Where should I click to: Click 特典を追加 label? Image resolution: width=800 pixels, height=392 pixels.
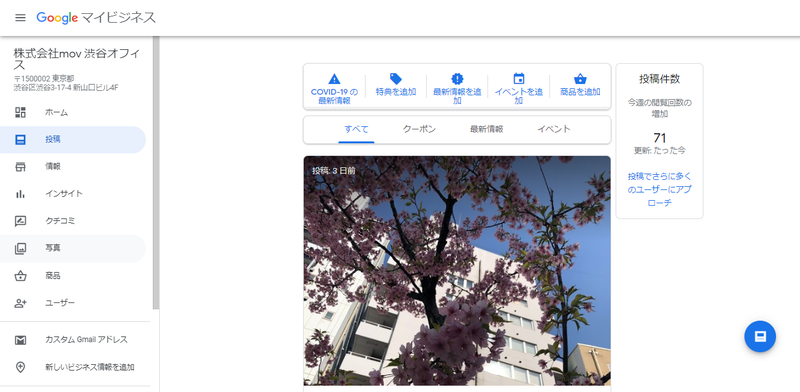[x=396, y=92]
